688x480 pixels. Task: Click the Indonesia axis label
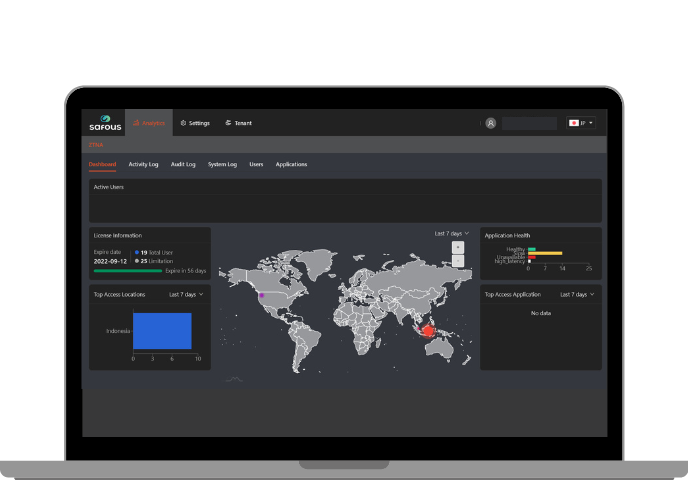point(118,331)
